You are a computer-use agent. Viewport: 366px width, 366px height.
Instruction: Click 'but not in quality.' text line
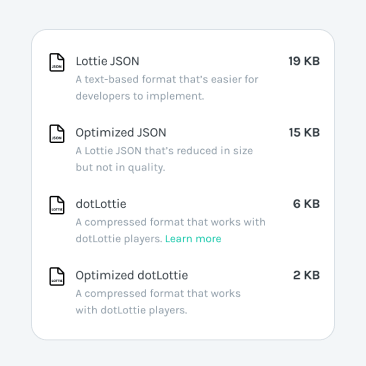click(x=120, y=168)
